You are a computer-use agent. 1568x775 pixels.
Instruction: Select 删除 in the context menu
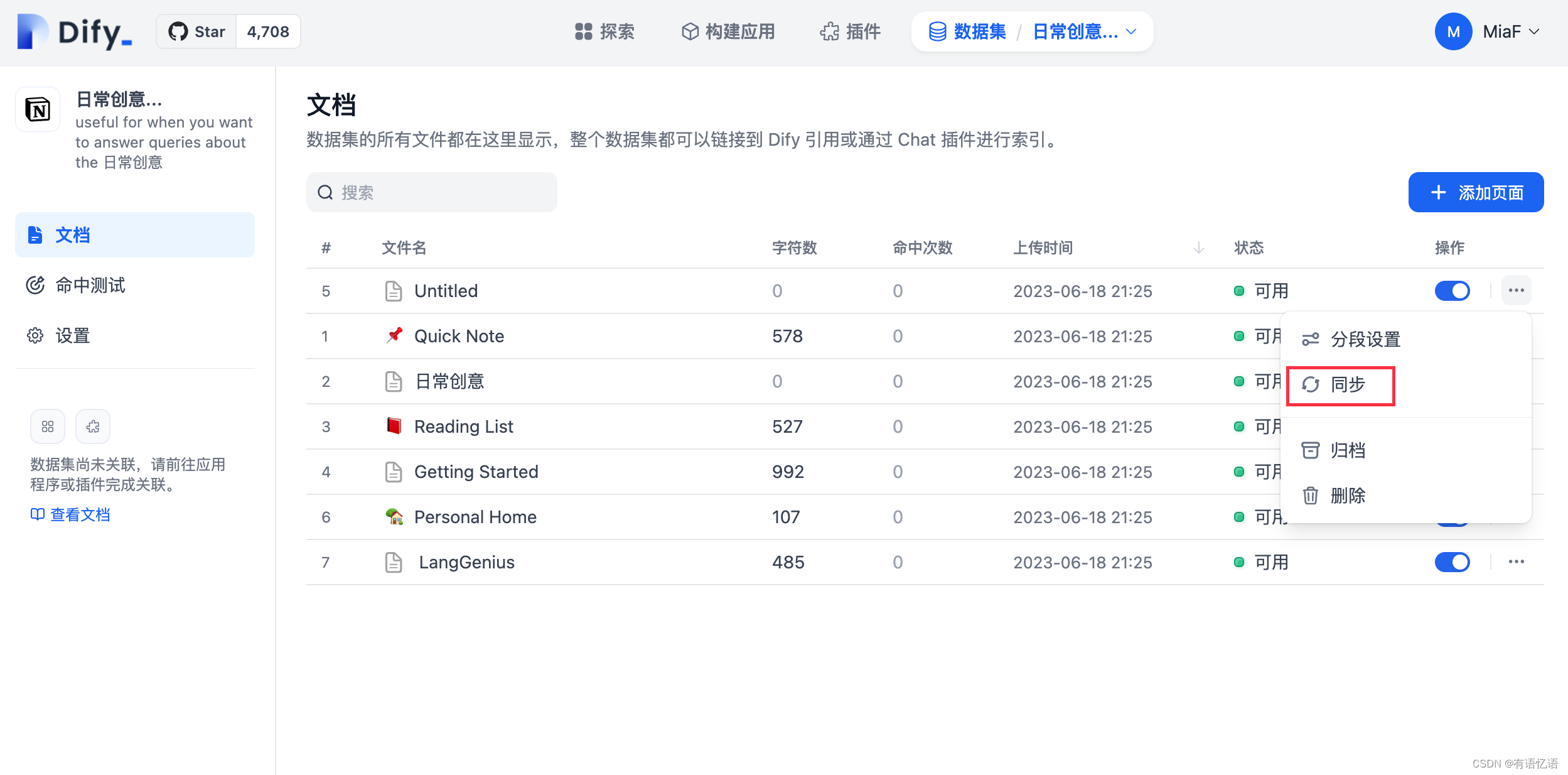click(1406, 496)
